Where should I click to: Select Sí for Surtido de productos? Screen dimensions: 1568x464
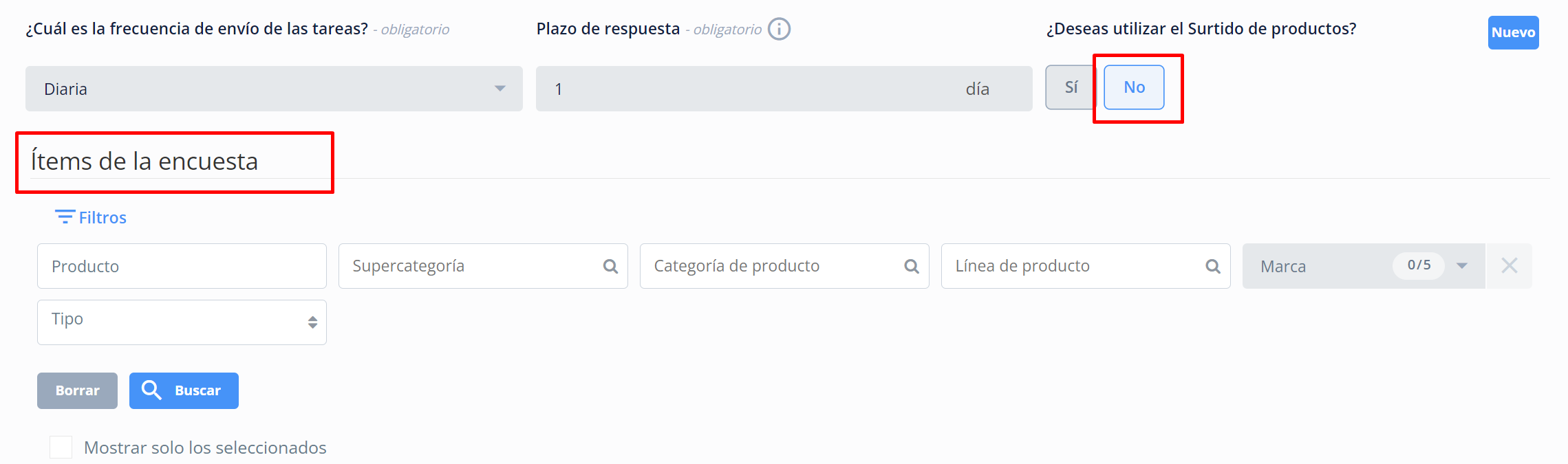pos(1071,87)
